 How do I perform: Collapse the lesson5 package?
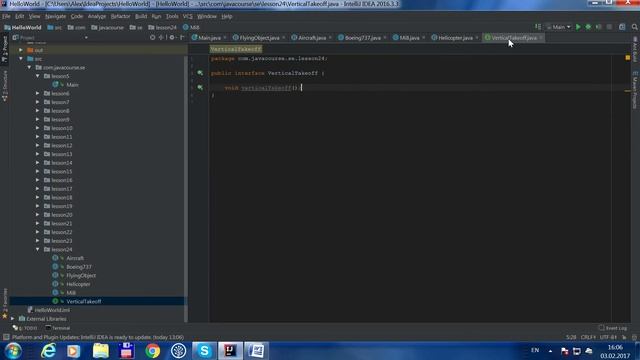(38, 76)
